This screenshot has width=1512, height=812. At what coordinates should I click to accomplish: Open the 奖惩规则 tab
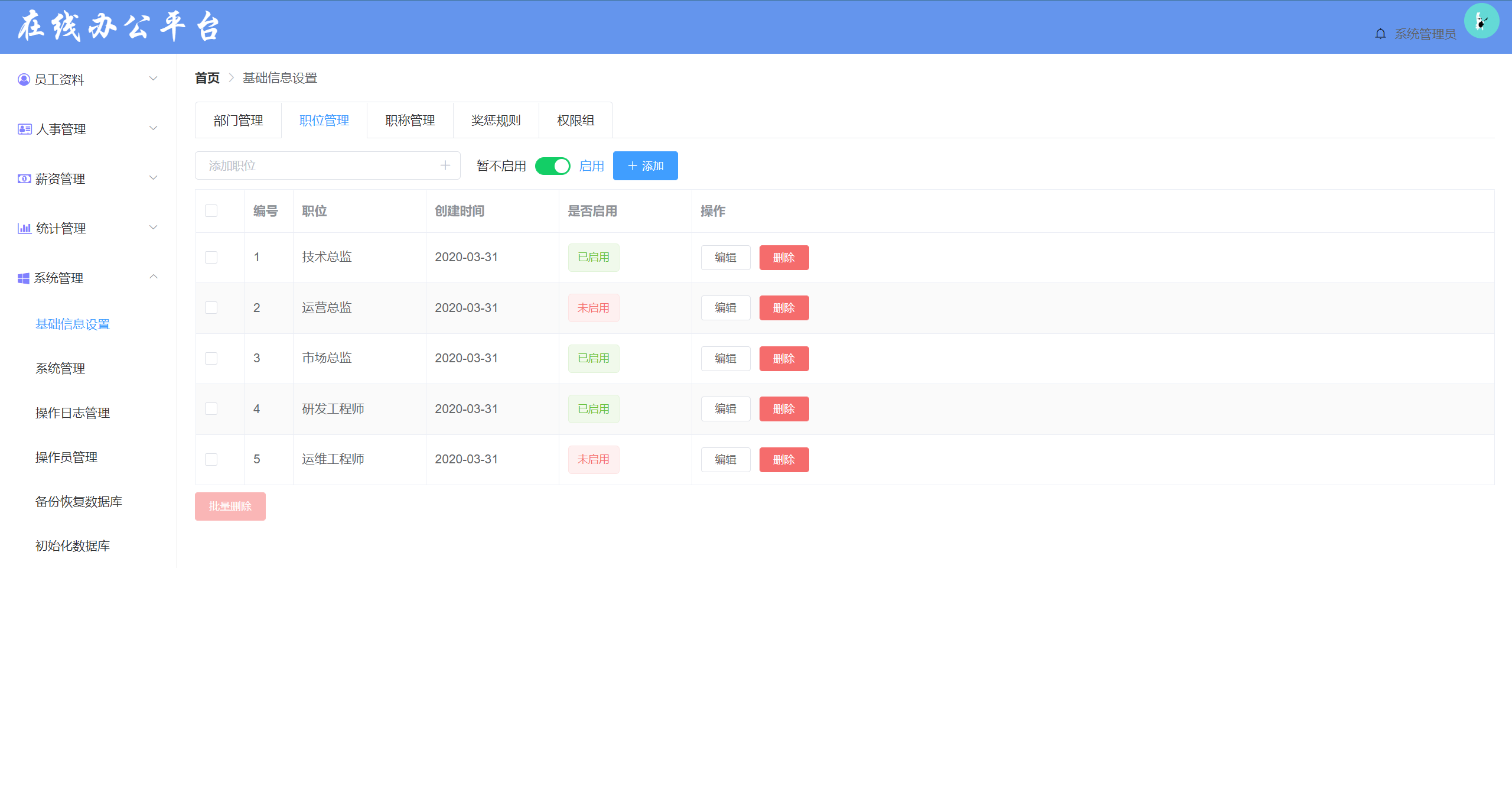tap(496, 121)
